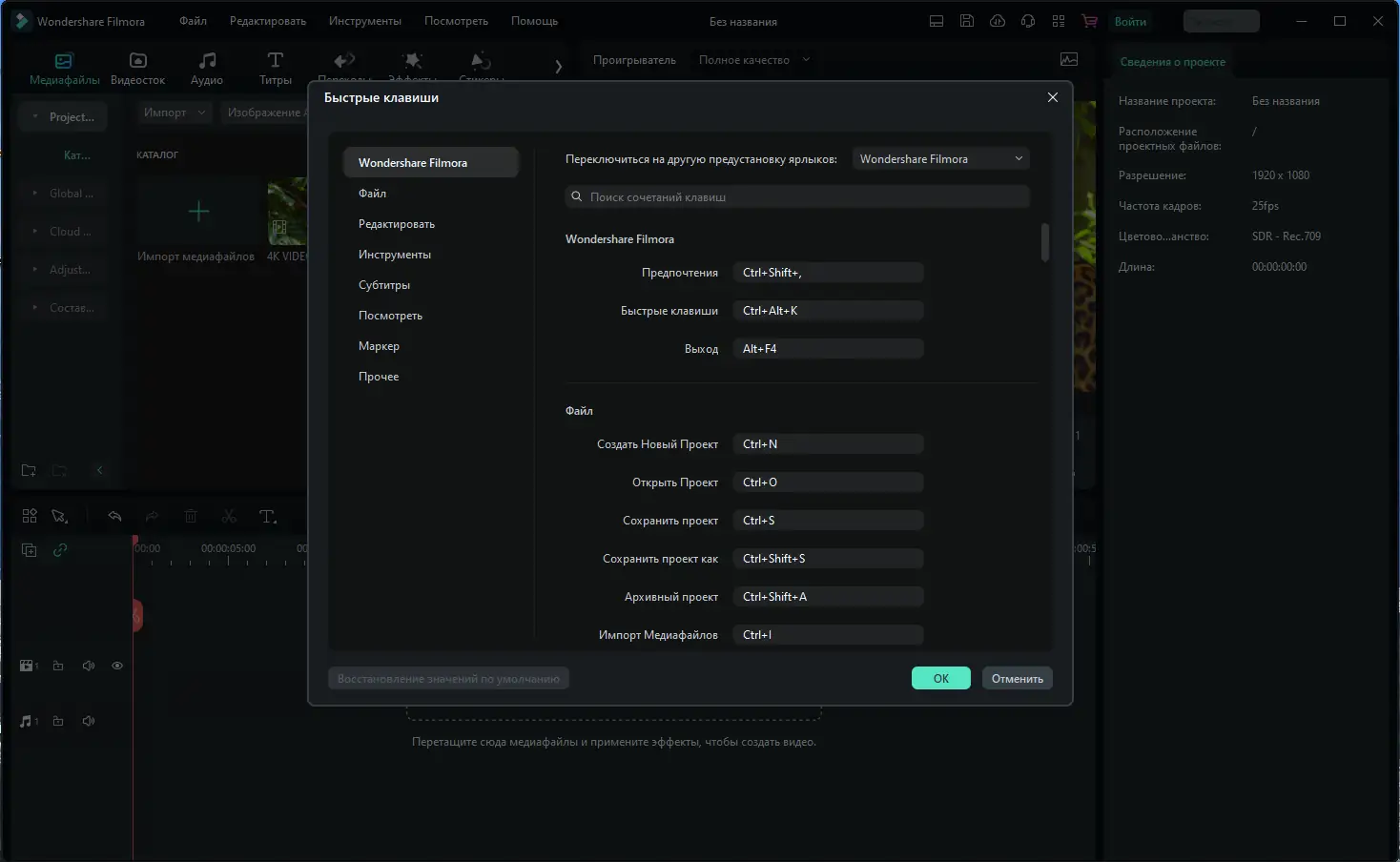Click the Отменить cancel button
The width and height of the screenshot is (1400, 862).
tap(1018, 678)
